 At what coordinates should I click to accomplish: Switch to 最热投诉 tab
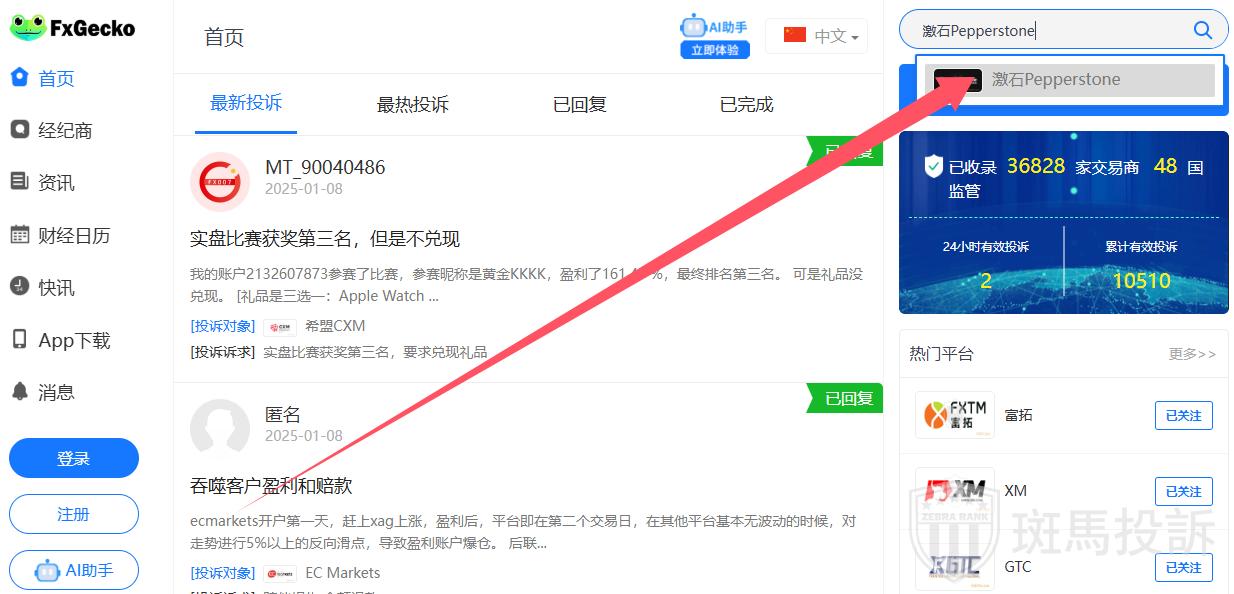click(412, 104)
